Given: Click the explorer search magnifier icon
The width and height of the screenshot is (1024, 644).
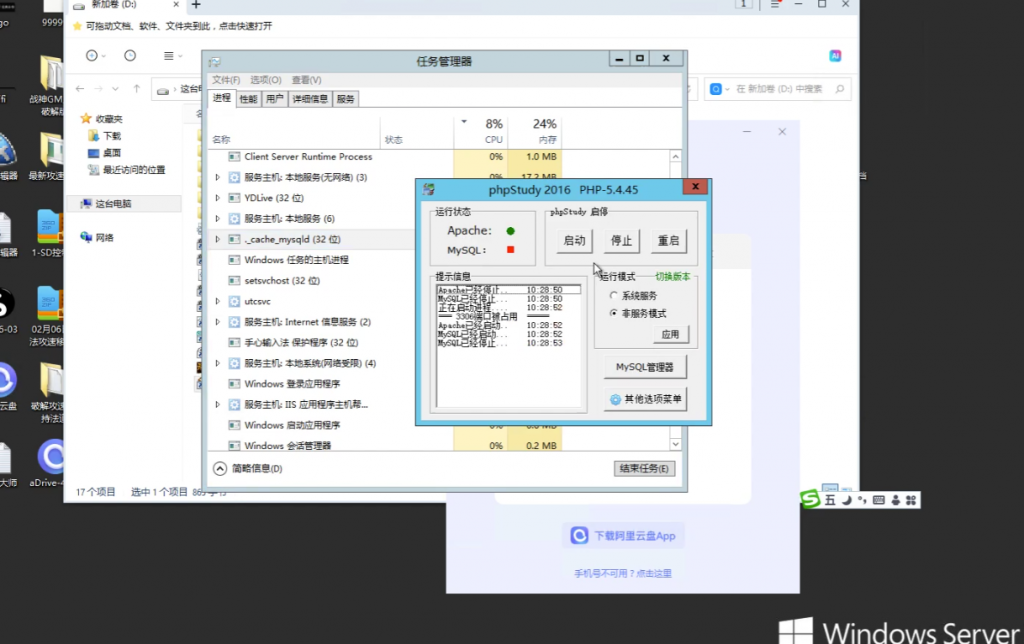Looking at the screenshot, I should coord(716,89).
